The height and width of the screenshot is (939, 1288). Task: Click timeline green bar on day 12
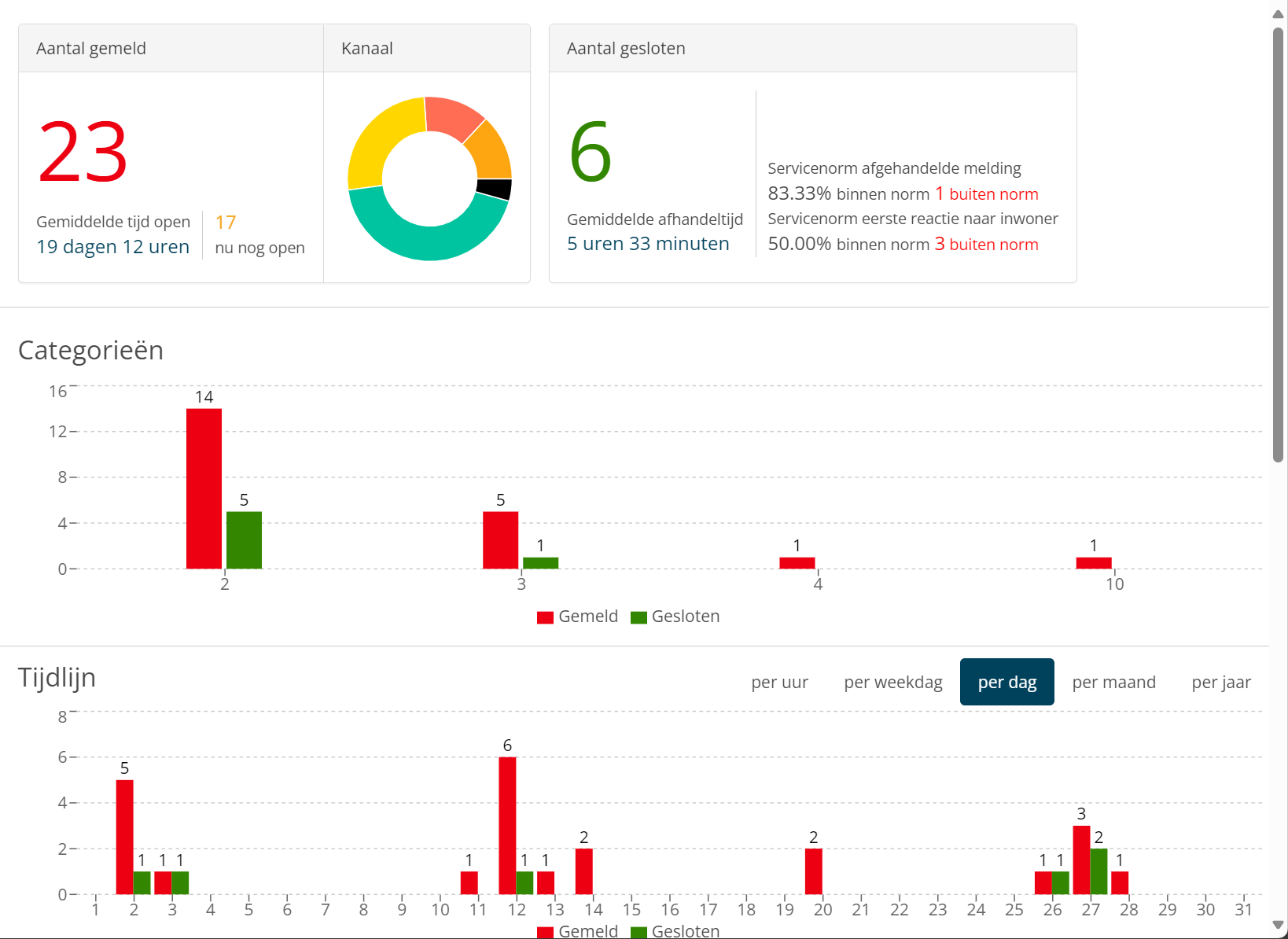pyautogui.click(x=524, y=882)
